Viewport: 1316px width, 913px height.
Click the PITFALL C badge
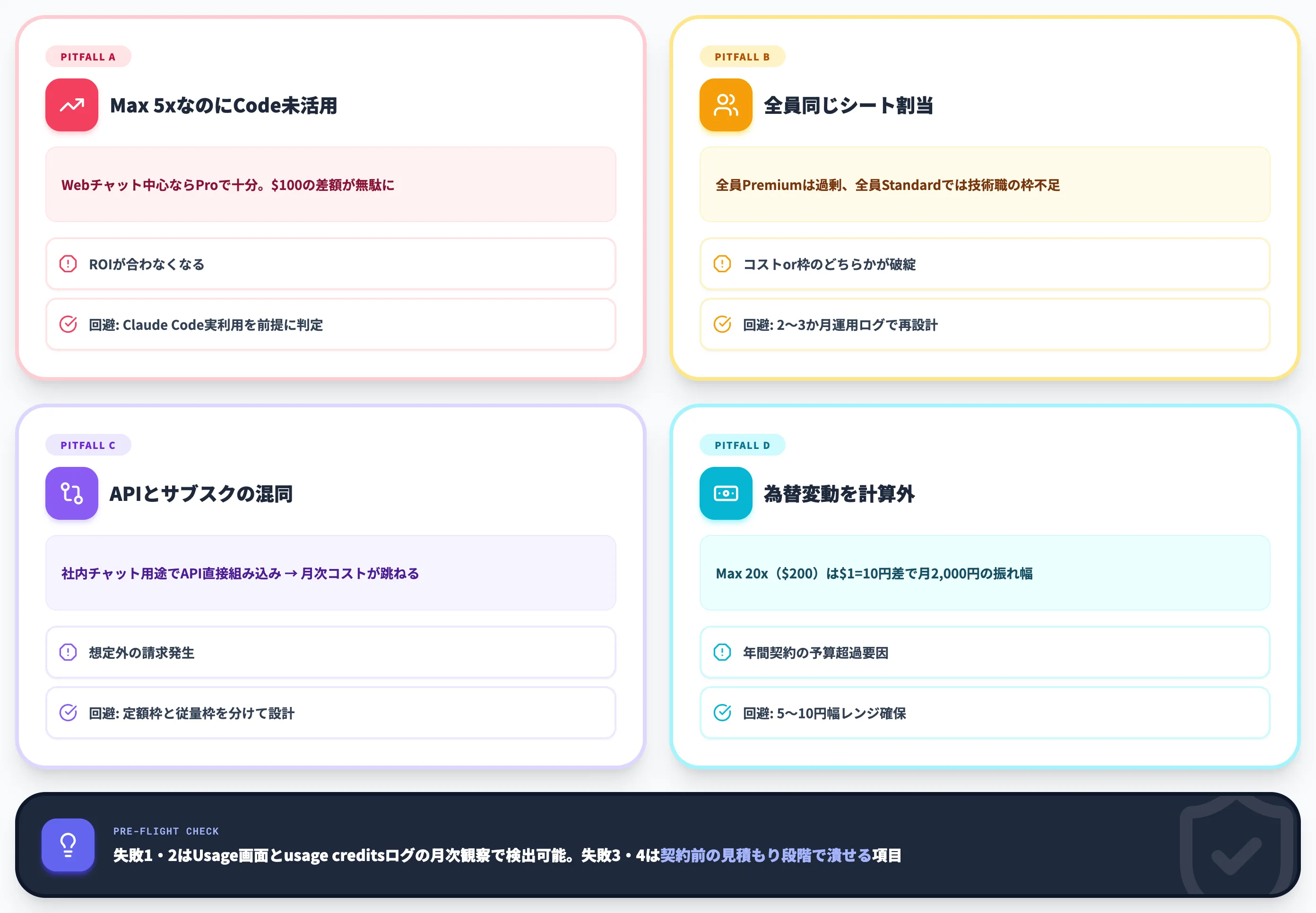tap(88, 445)
